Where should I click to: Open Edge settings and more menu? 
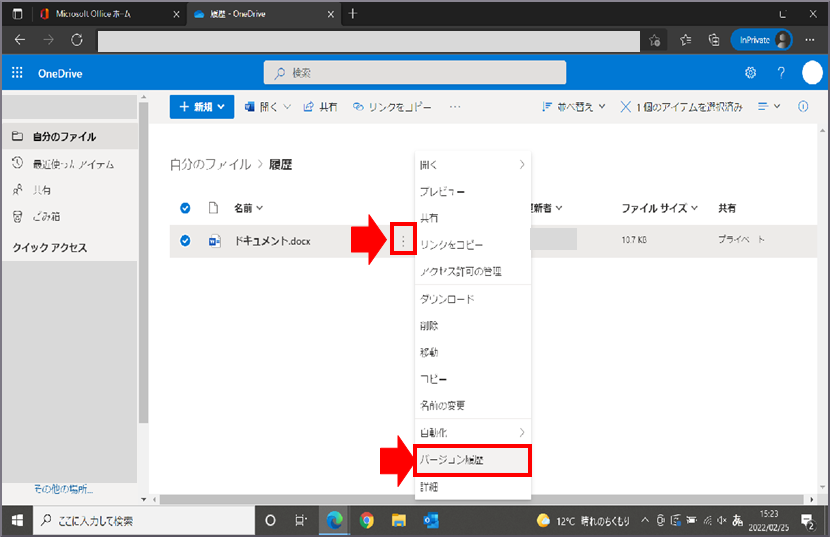[809, 40]
